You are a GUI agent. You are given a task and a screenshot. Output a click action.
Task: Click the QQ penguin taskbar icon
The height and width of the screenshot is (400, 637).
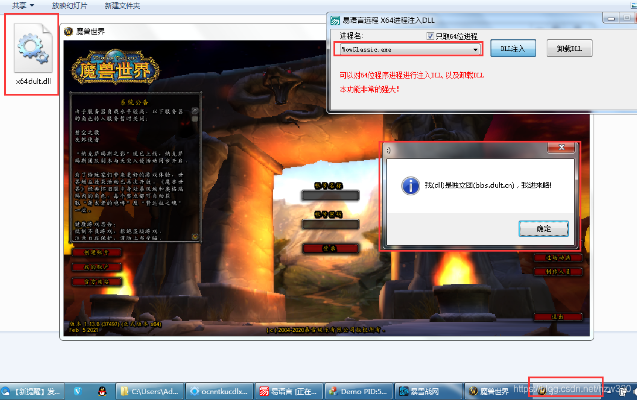pos(102,391)
